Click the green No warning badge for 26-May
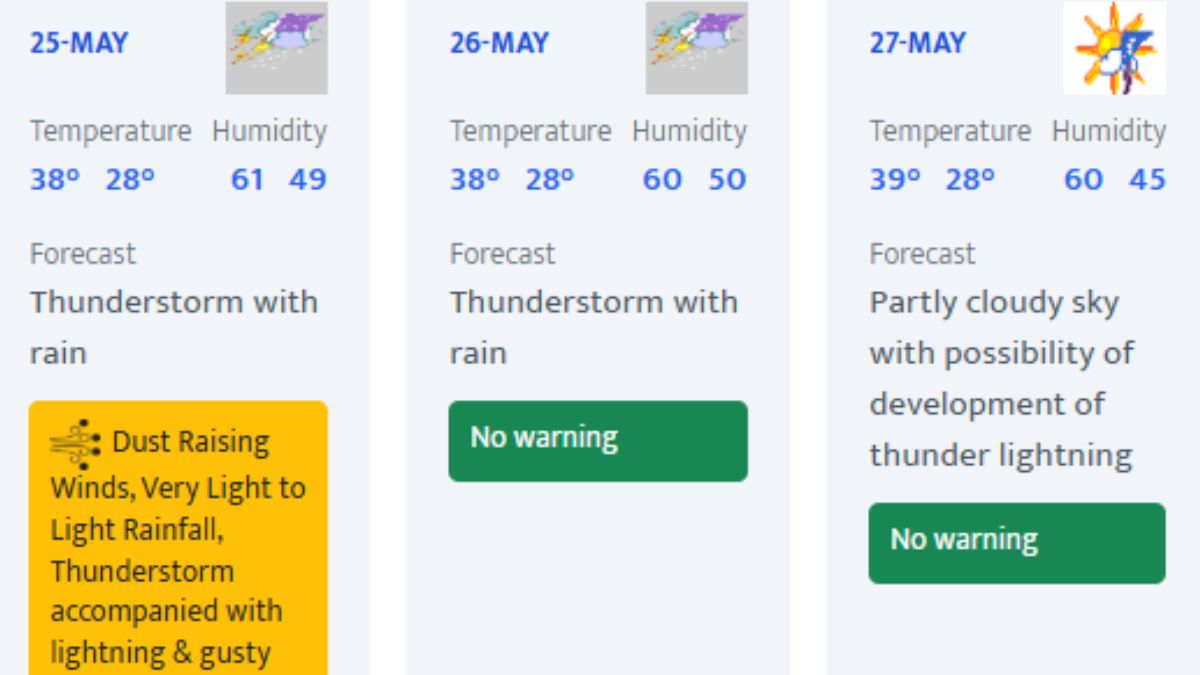The width and height of the screenshot is (1200, 675). pos(598,441)
